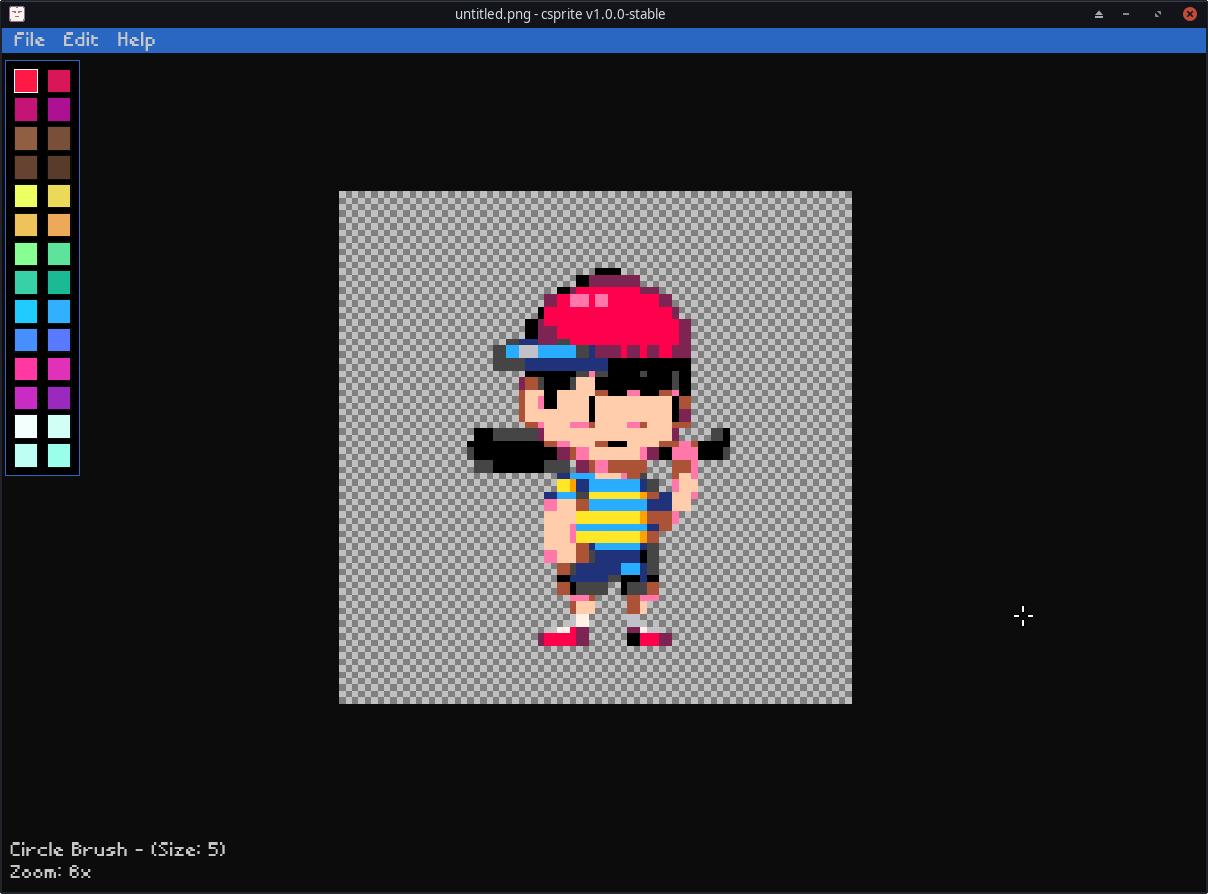This screenshot has width=1208, height=894.
Task: Pick the light green swatch
Action: [x=26, y=254]
